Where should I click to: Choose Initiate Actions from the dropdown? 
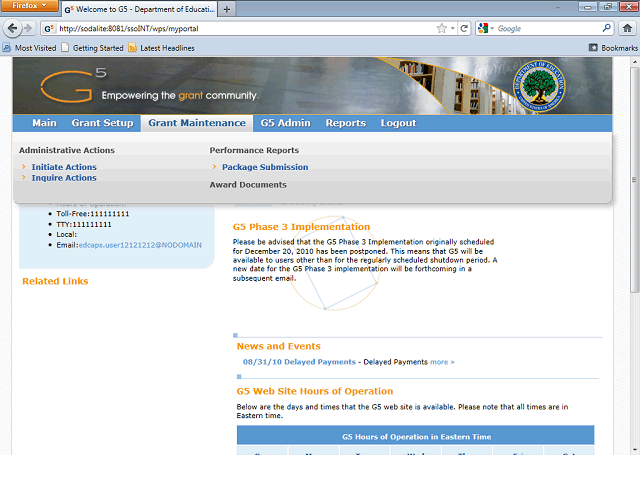[x=64, y=167]
